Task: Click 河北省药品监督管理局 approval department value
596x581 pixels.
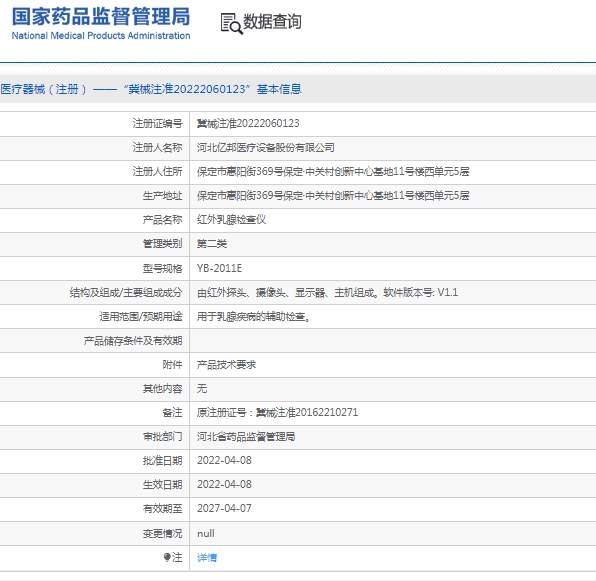Action: [x=246, y=437]
